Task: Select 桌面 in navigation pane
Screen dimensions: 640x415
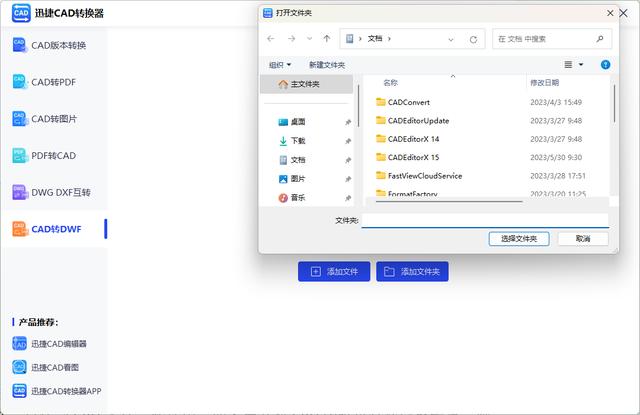Action: pos(298,122)
